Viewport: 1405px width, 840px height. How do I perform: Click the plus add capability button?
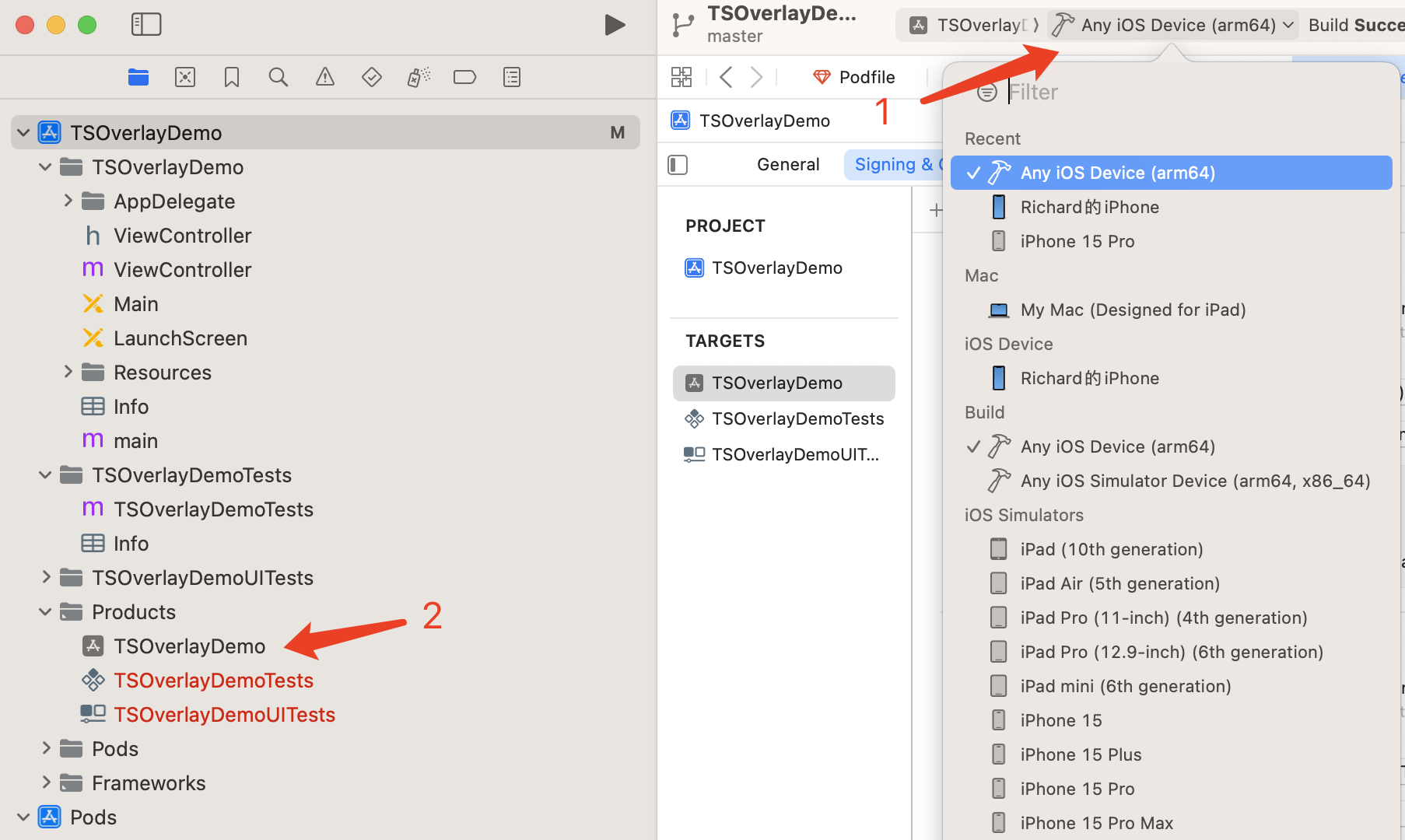(x=937, y=210)
